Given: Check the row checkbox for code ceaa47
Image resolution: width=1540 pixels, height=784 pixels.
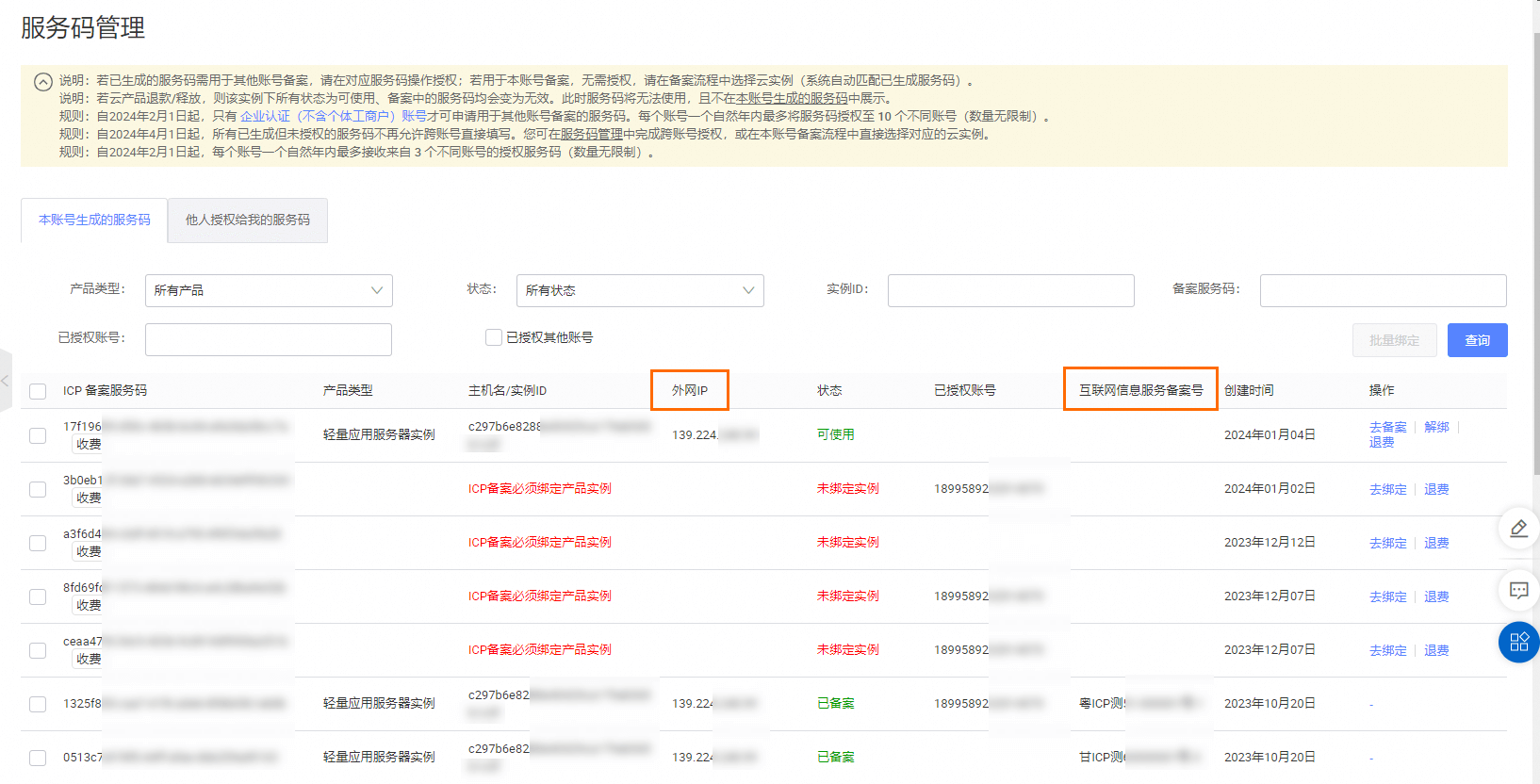Looking at the screenshot, I should pyautogui.click(x=38, y=650).
